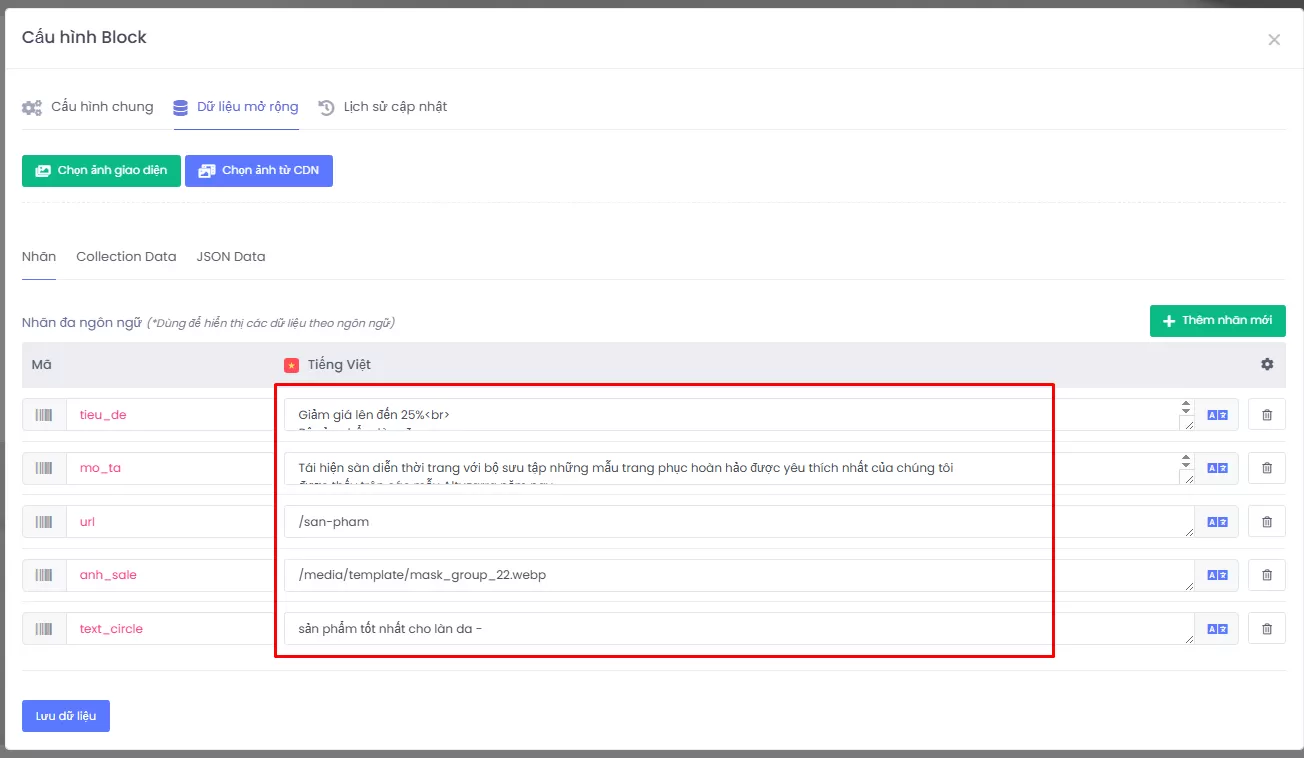Click the tieu_de text scroll stepper

[1186, 407]
